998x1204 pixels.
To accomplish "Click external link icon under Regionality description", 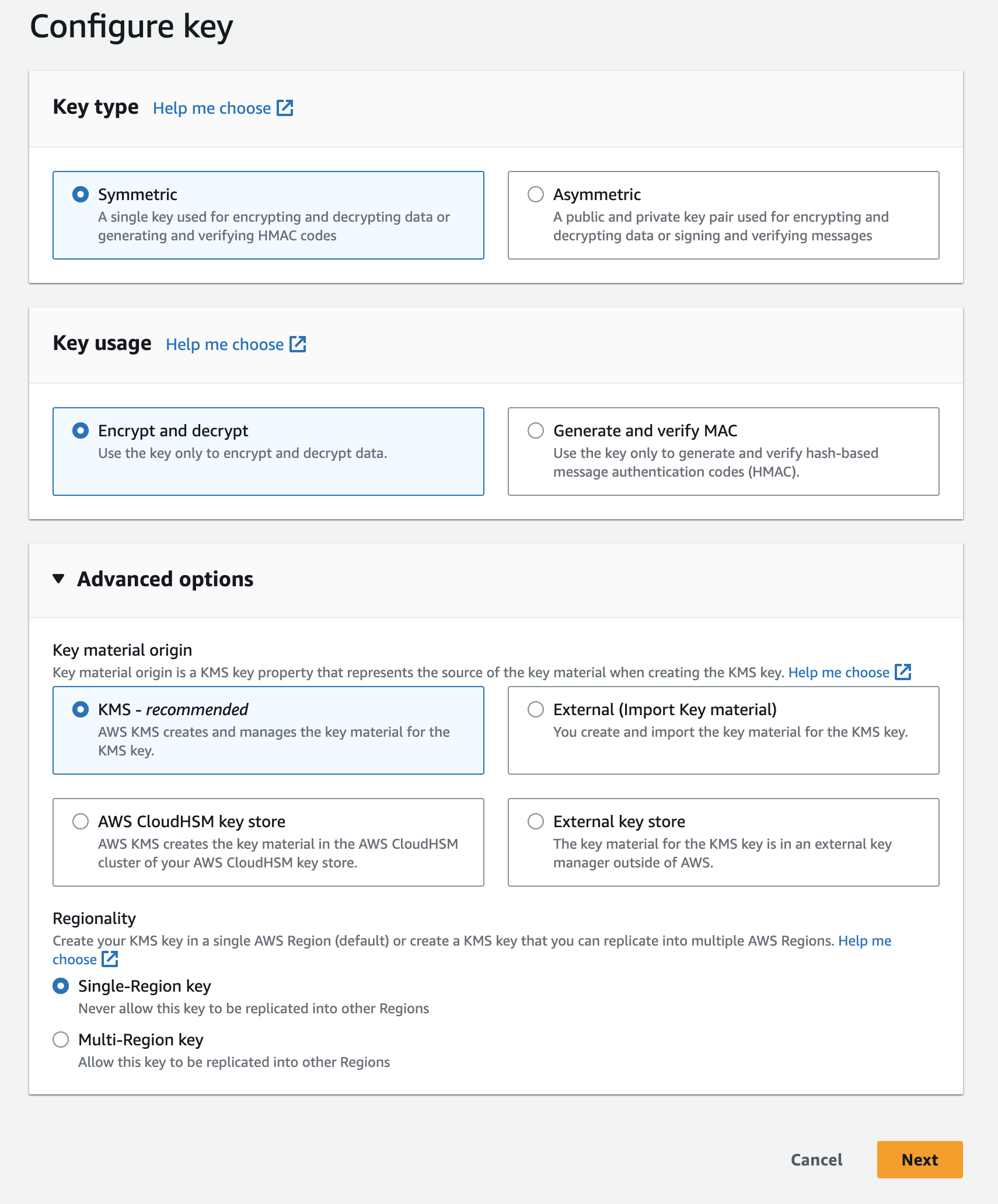I will pos(110,959).
